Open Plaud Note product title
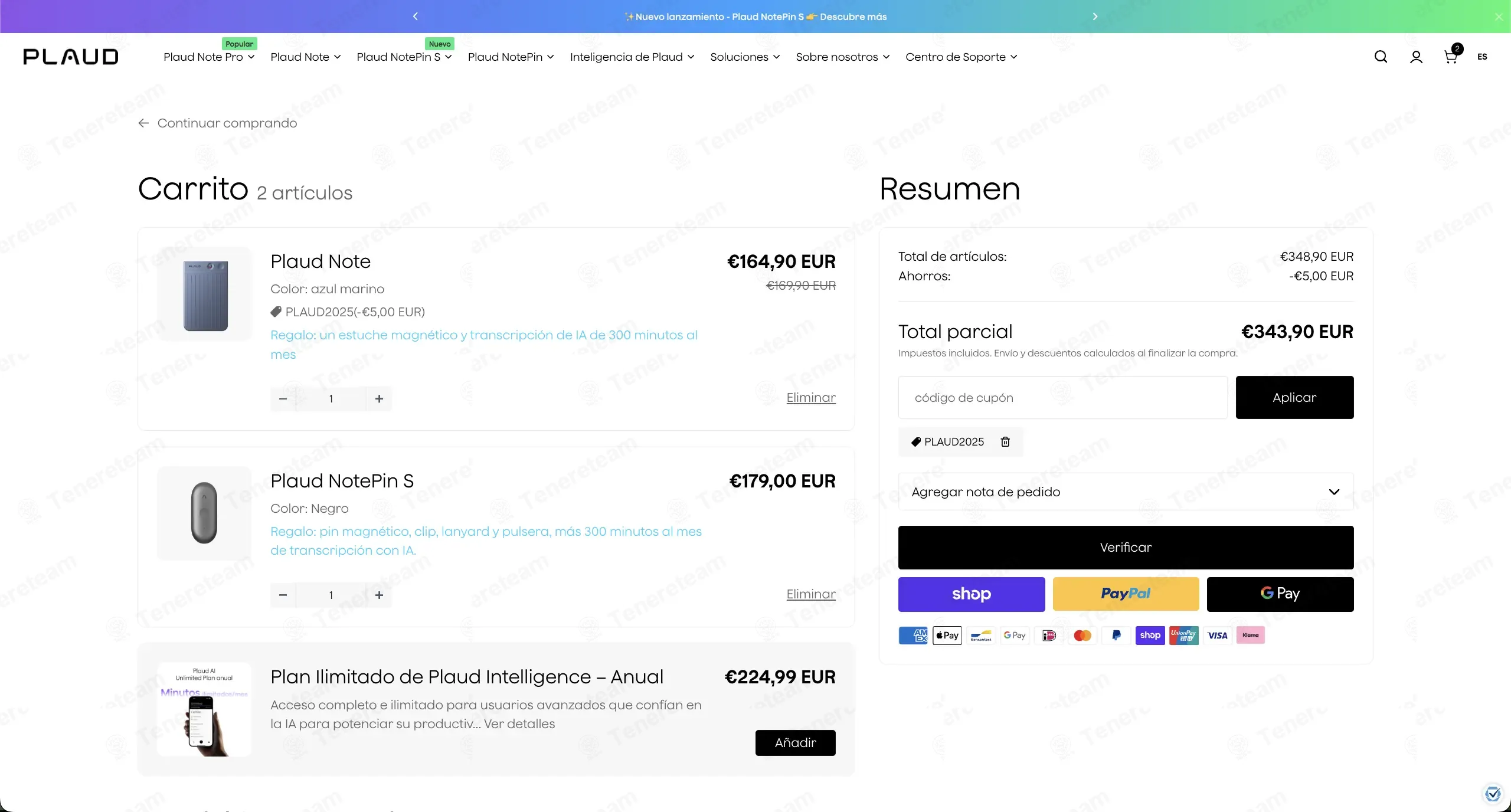 320,261
